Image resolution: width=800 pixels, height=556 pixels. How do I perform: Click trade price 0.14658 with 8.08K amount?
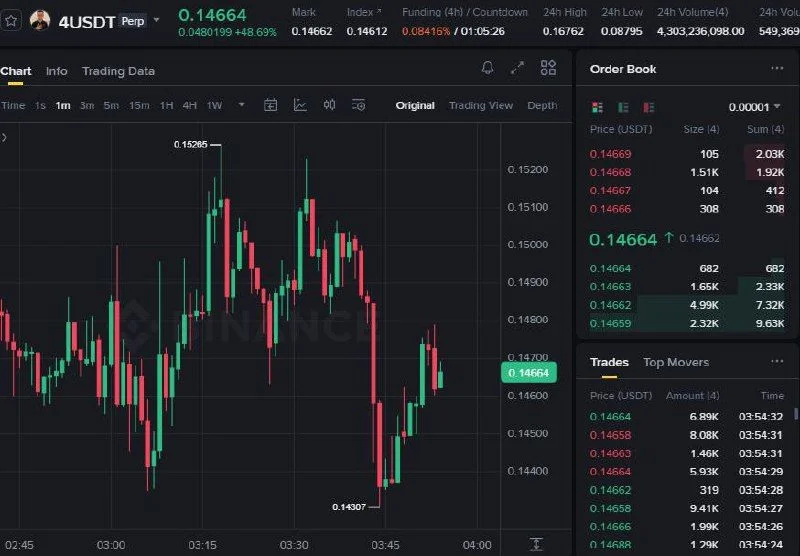[x=611, y=435]
